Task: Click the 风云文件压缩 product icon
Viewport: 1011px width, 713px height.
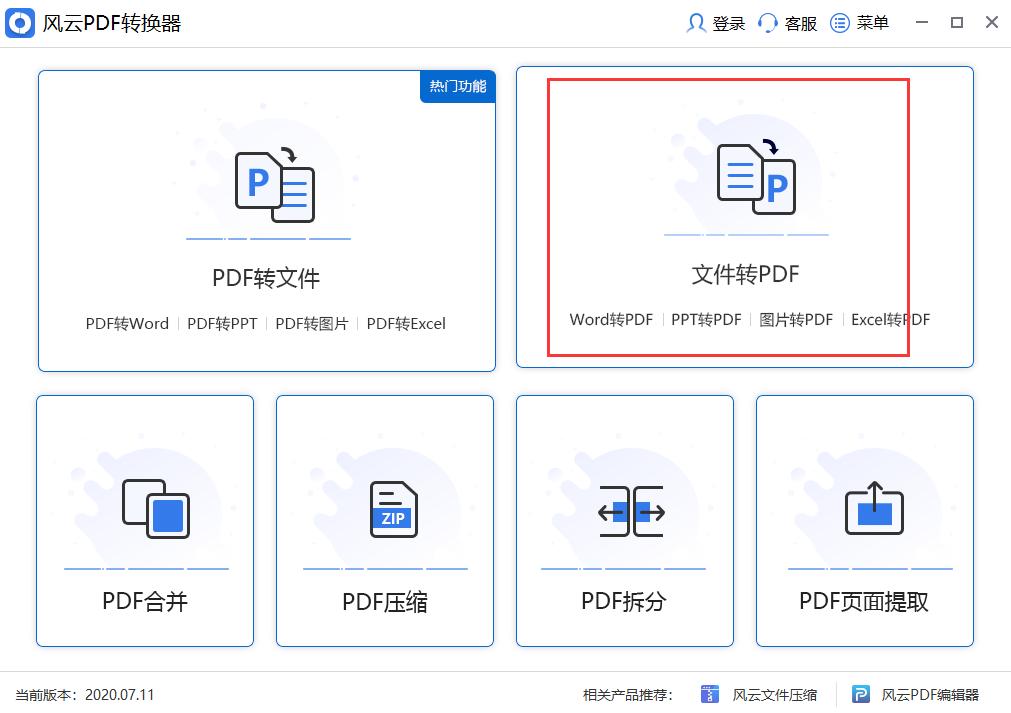Action: pos(710,693)
